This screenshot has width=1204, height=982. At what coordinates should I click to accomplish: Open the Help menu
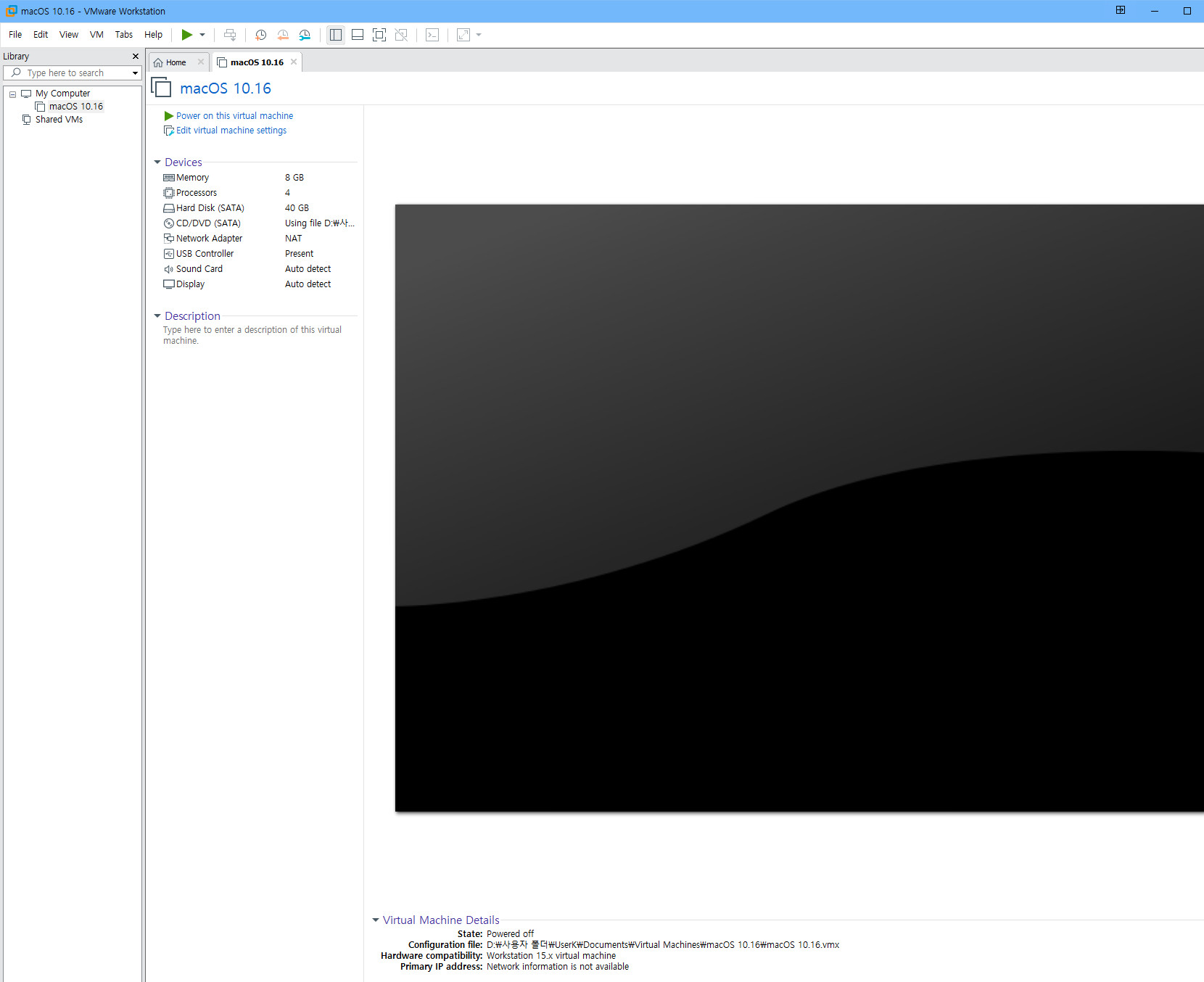153,35
